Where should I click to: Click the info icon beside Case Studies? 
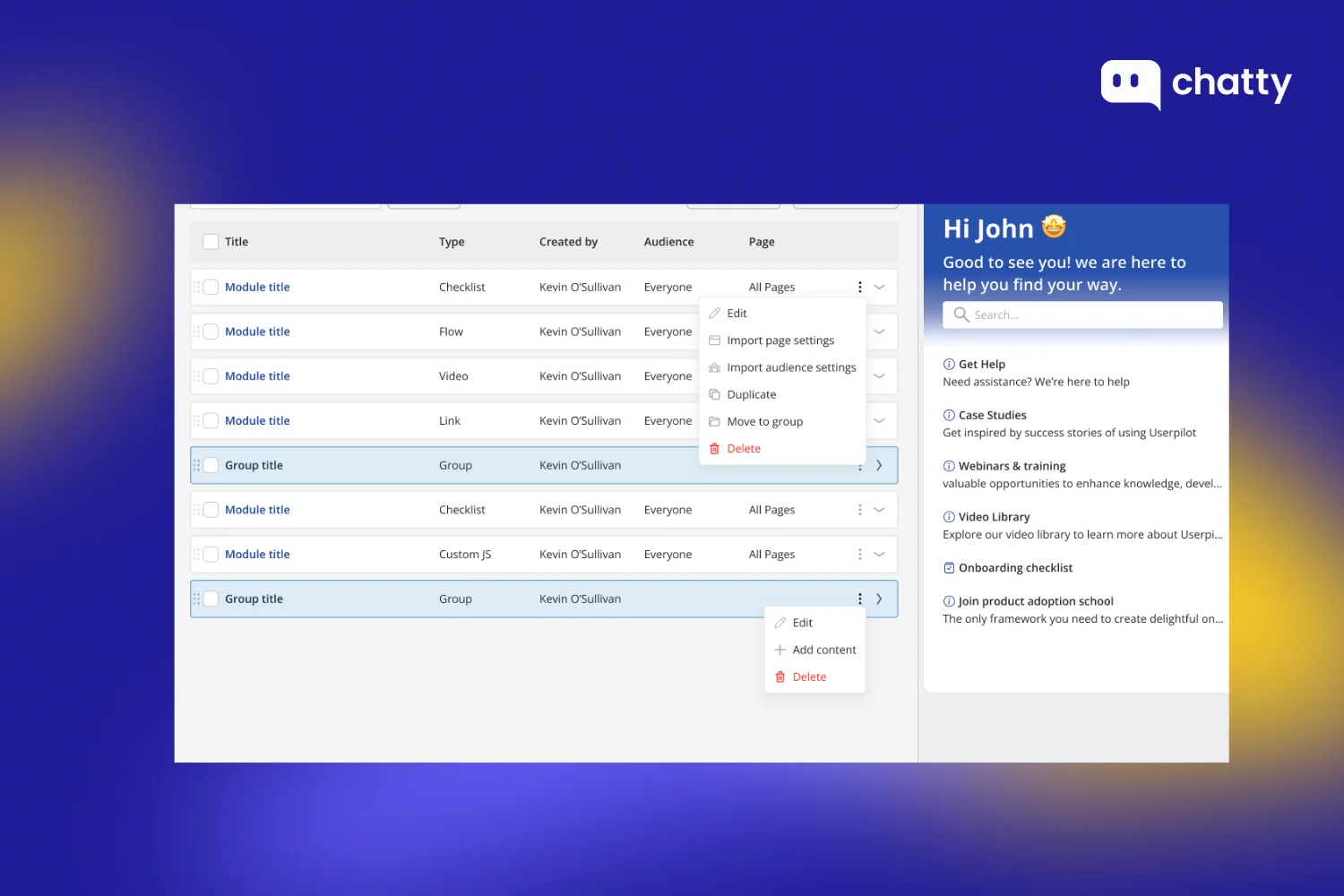point(949,416)
